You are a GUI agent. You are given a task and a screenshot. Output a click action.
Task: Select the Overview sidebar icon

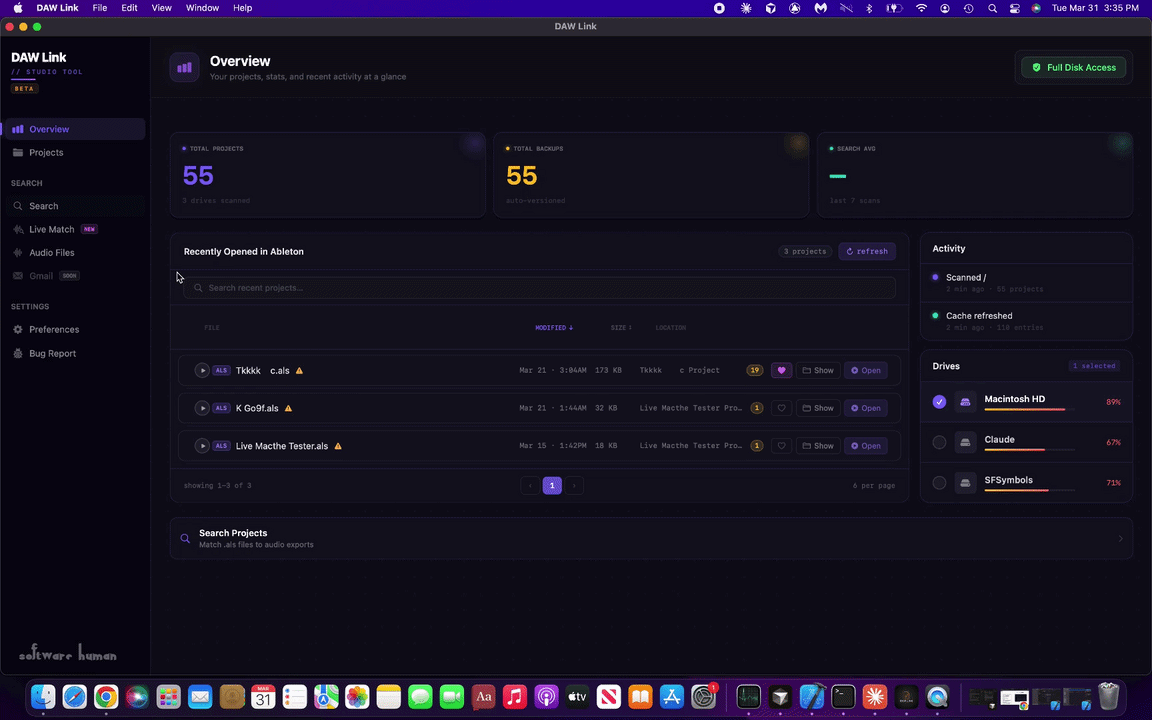click(x=18, y=129)
